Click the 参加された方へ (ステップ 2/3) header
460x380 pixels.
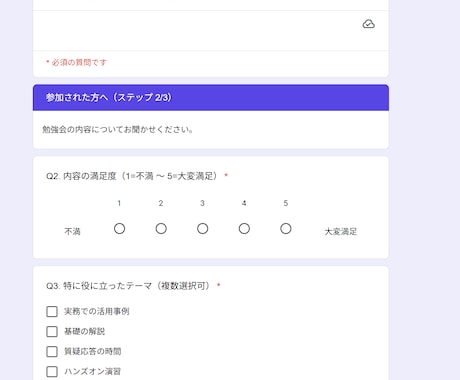[x=211, y=97]
